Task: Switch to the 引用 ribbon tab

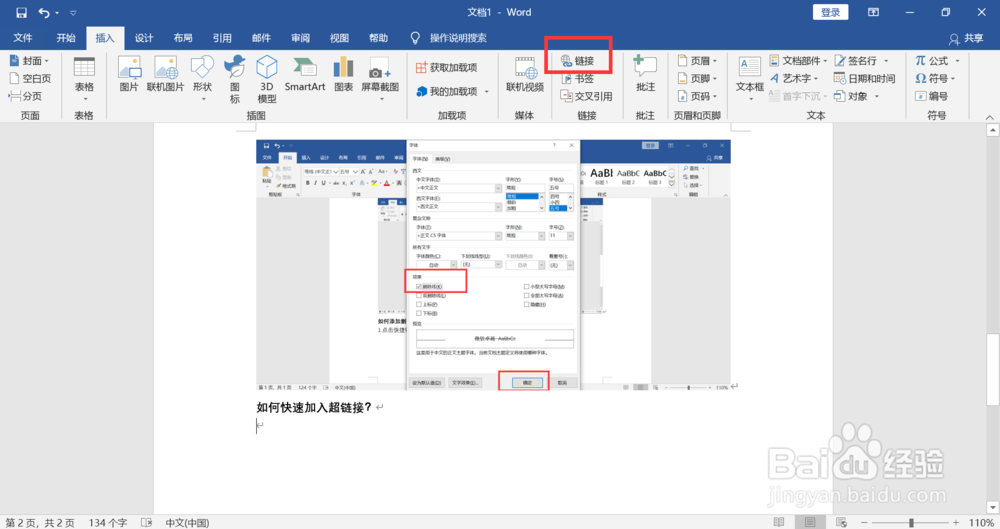Action: pyautogui.click(x=222, y=38)
